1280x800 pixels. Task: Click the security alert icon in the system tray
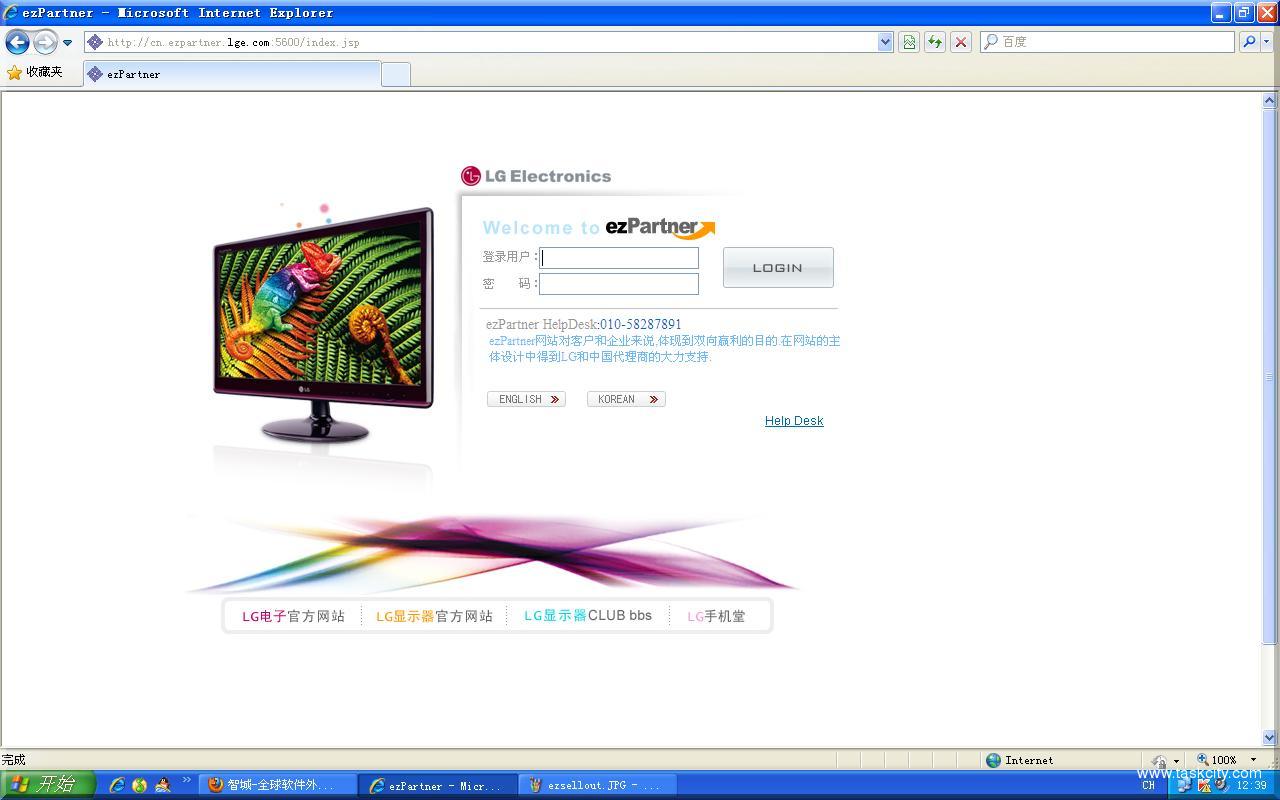pyautogui.click(x=1204, y=785)
